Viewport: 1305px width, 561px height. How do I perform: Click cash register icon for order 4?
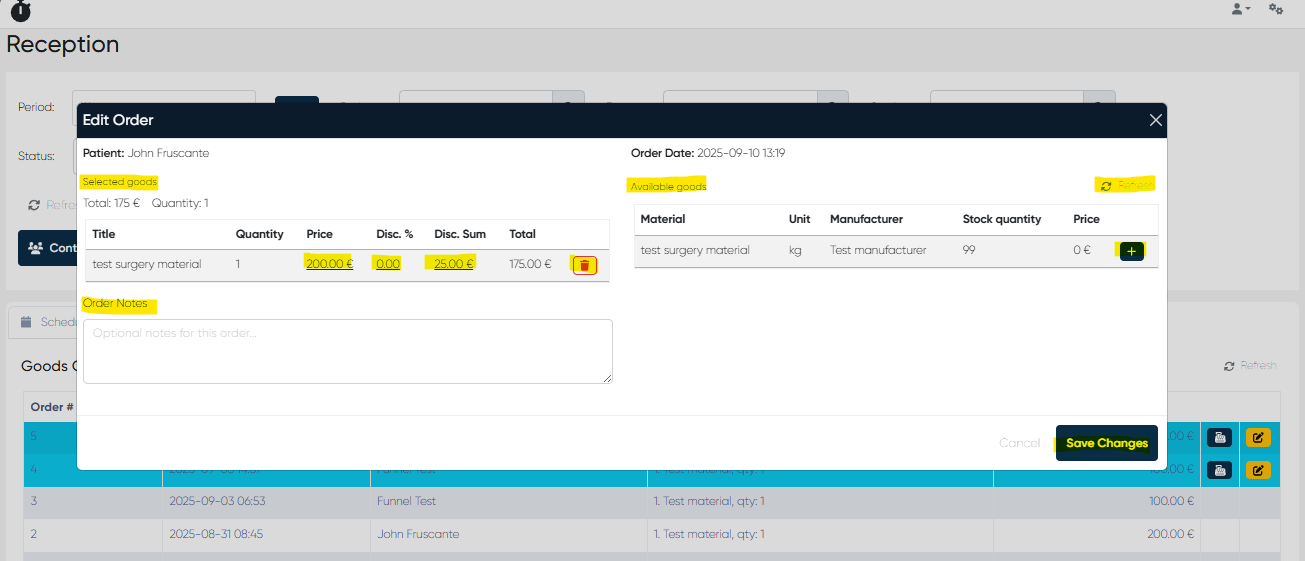click(1219, 470)
